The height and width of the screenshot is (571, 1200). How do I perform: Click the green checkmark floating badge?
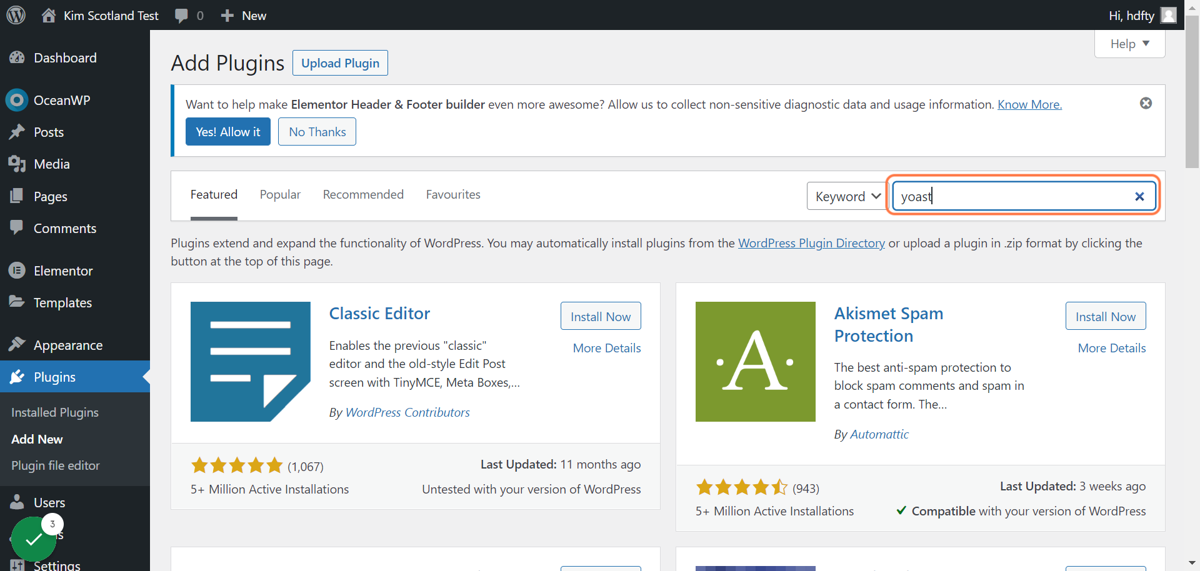[x=33, y=539]
